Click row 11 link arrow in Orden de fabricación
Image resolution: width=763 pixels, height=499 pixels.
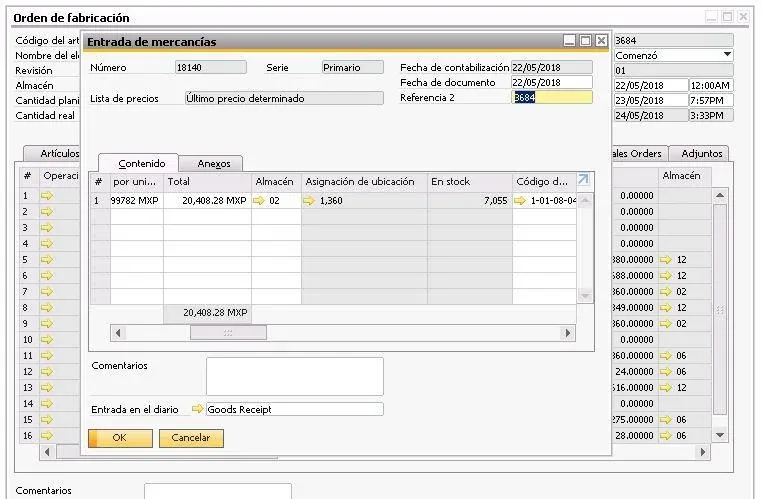pos(47,355)
